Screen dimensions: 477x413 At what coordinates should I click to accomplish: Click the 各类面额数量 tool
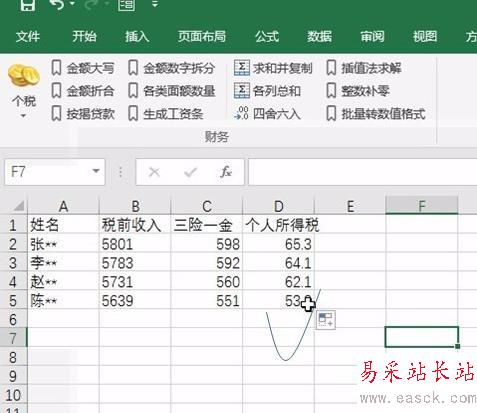click(x=172, y=91)
